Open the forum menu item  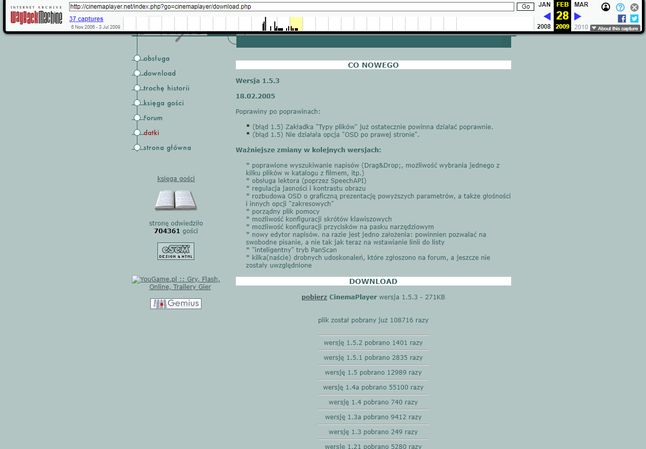(x=152, y=118)
